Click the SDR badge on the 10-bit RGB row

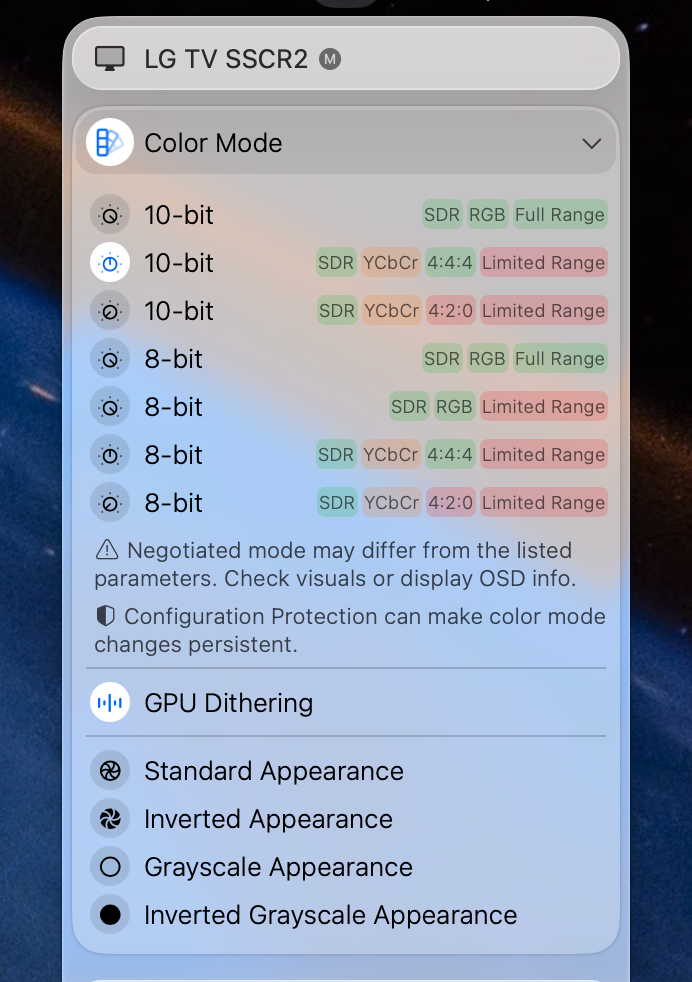(x=442, y=214)
